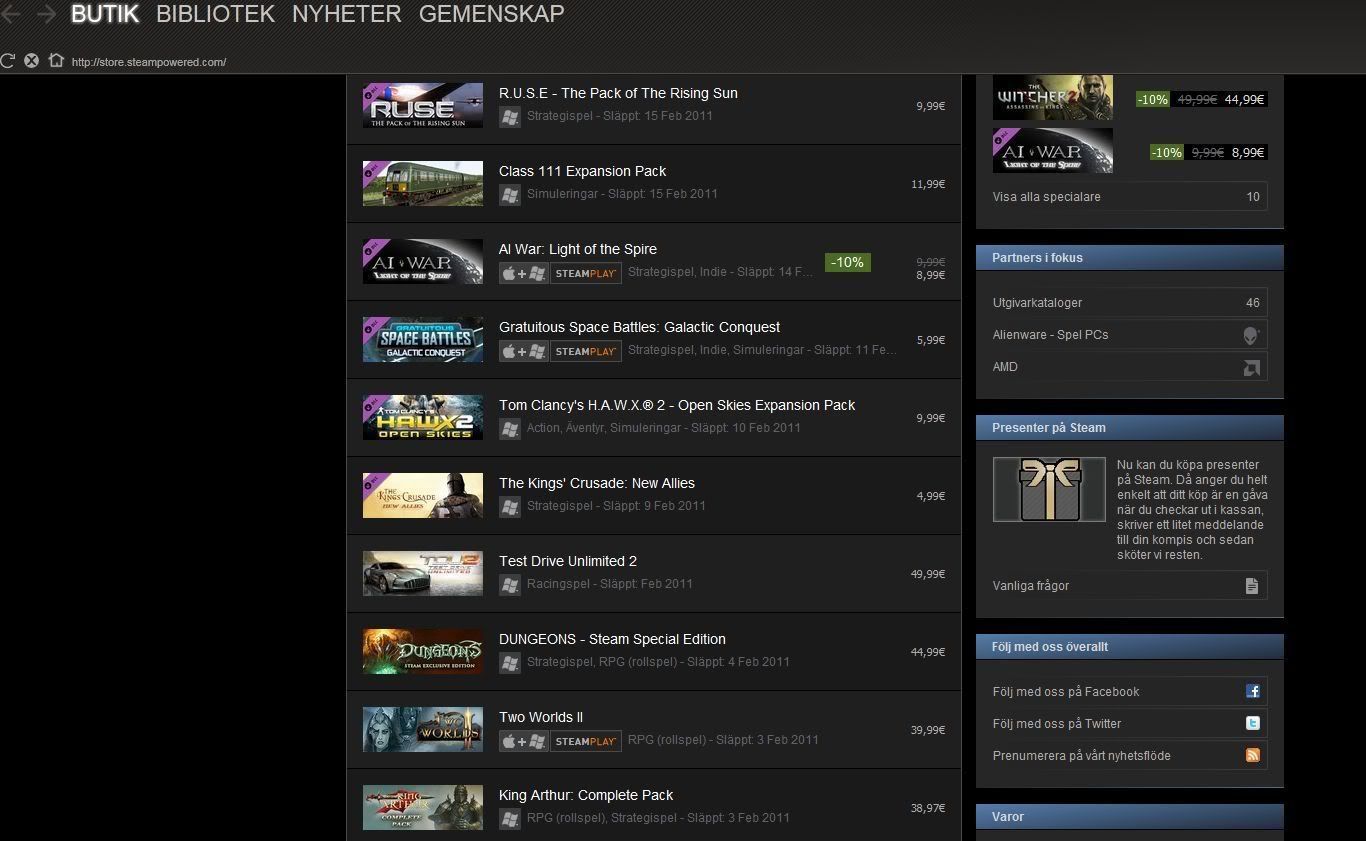Select Tom Clancy's H.A.W.X. 2 Open Skies title
1366x841 pixels.
click(677, 405)
